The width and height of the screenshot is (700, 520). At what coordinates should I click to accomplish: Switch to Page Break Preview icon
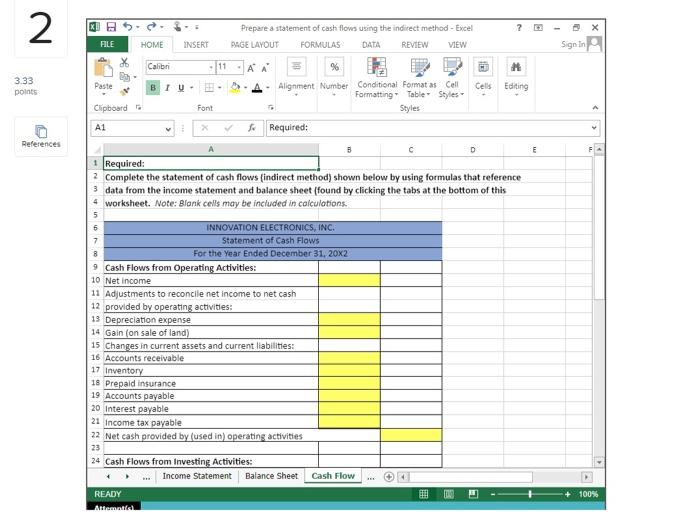[x=473, y=494]
